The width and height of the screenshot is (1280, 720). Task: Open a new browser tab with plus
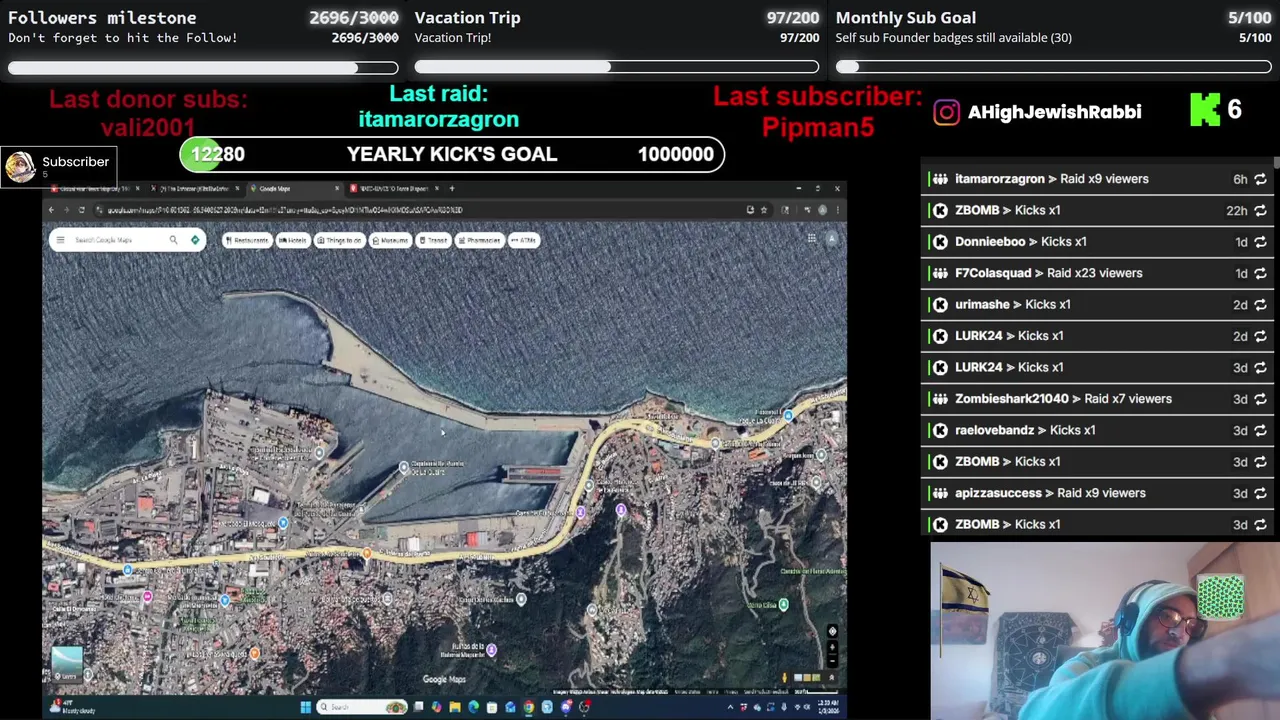(451, 188)
